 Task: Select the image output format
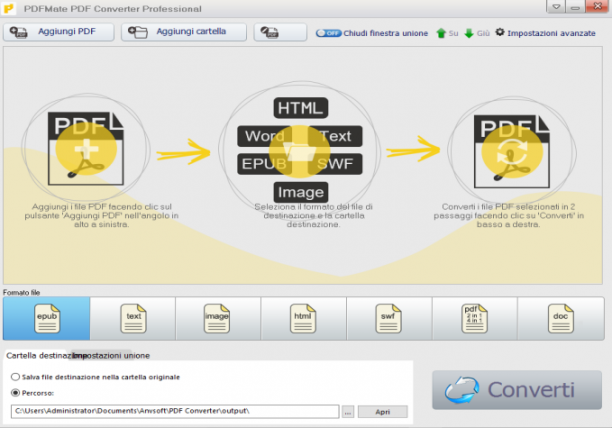[x=218, y=318]
